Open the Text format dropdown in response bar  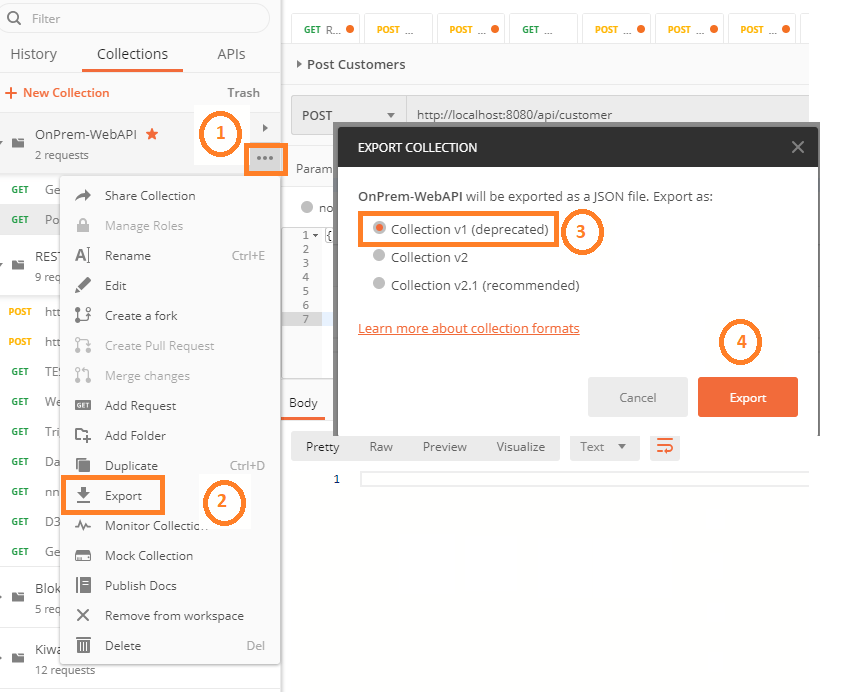(x=604, y=447)
